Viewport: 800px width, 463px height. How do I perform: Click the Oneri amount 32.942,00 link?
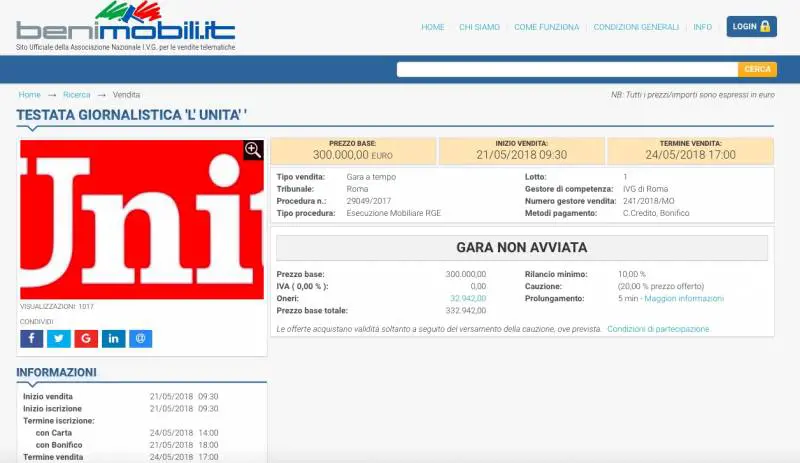468,299
